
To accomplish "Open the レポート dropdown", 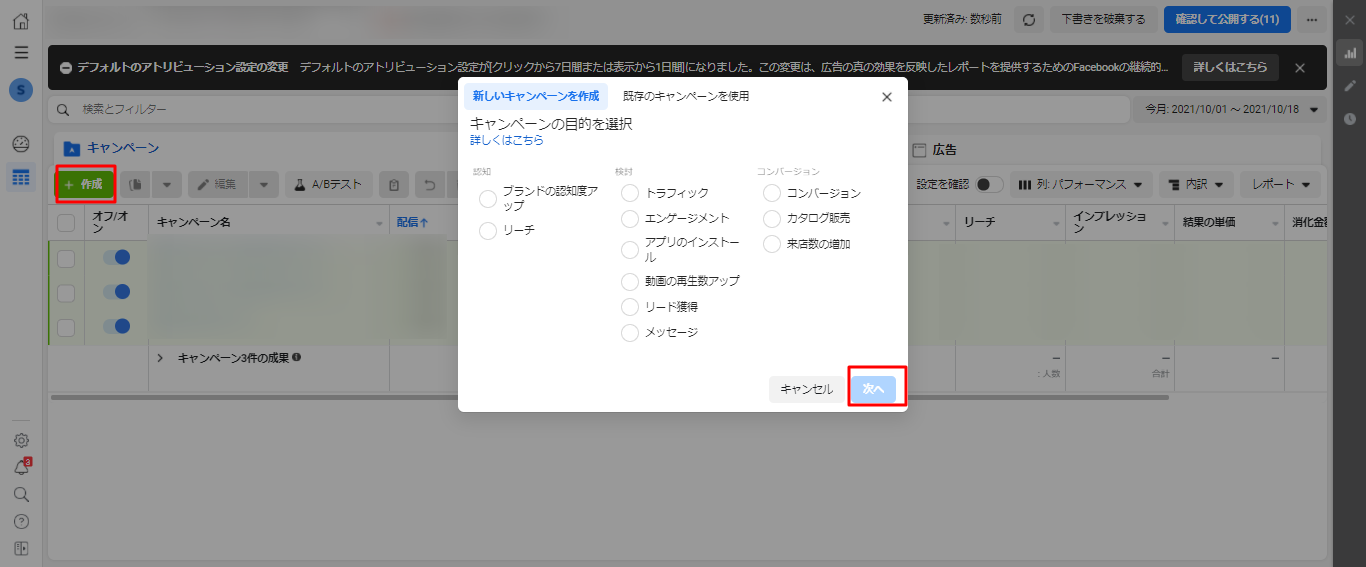I will coord(1281,184).
